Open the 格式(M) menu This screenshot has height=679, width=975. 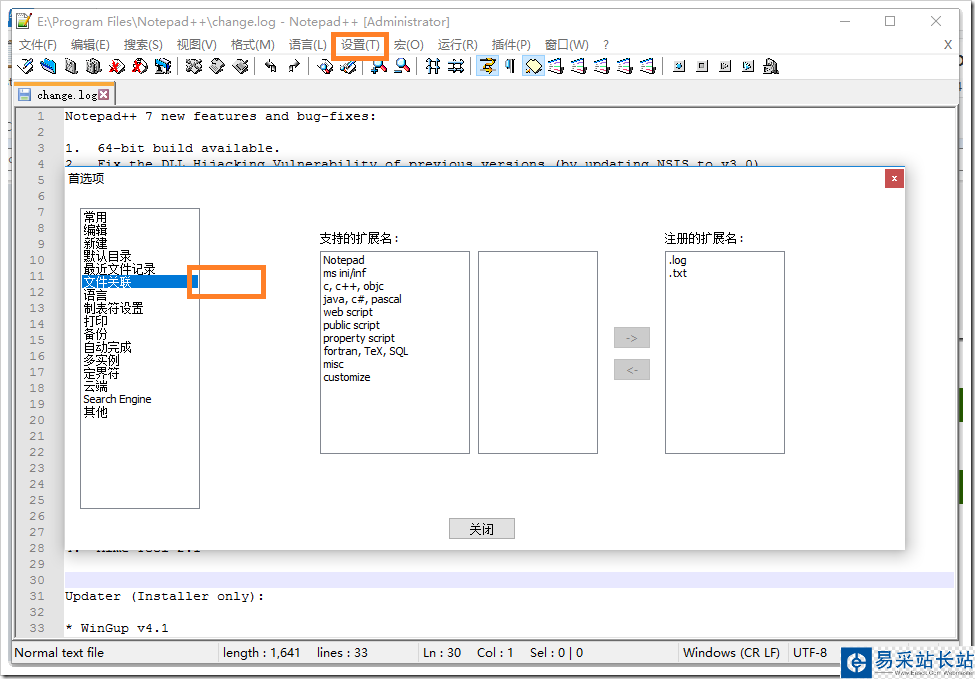252,45
